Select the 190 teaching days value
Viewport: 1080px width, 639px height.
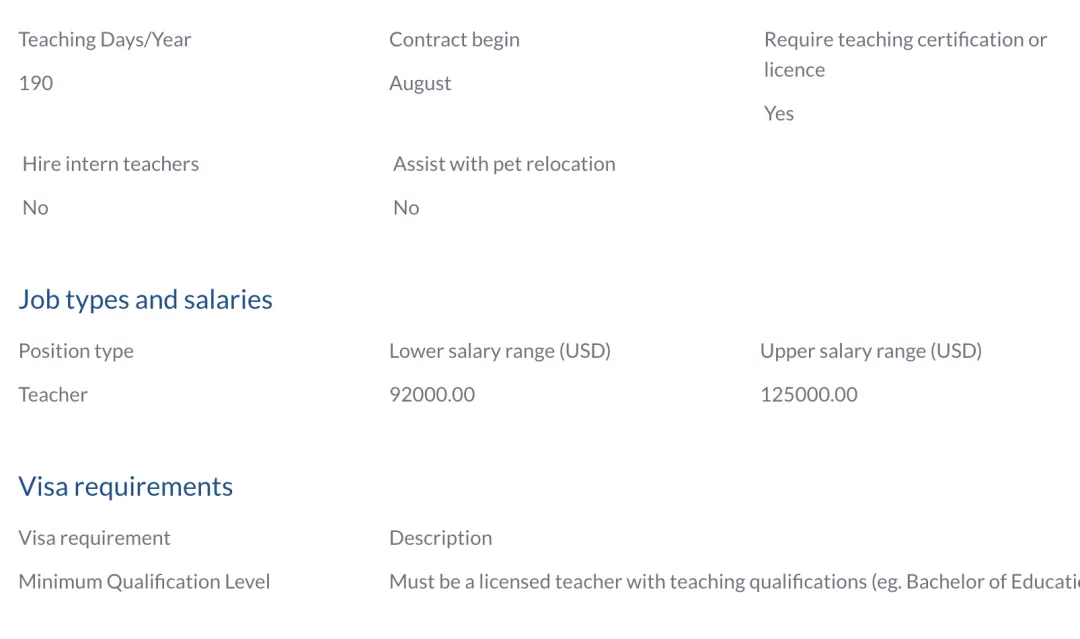36,83
